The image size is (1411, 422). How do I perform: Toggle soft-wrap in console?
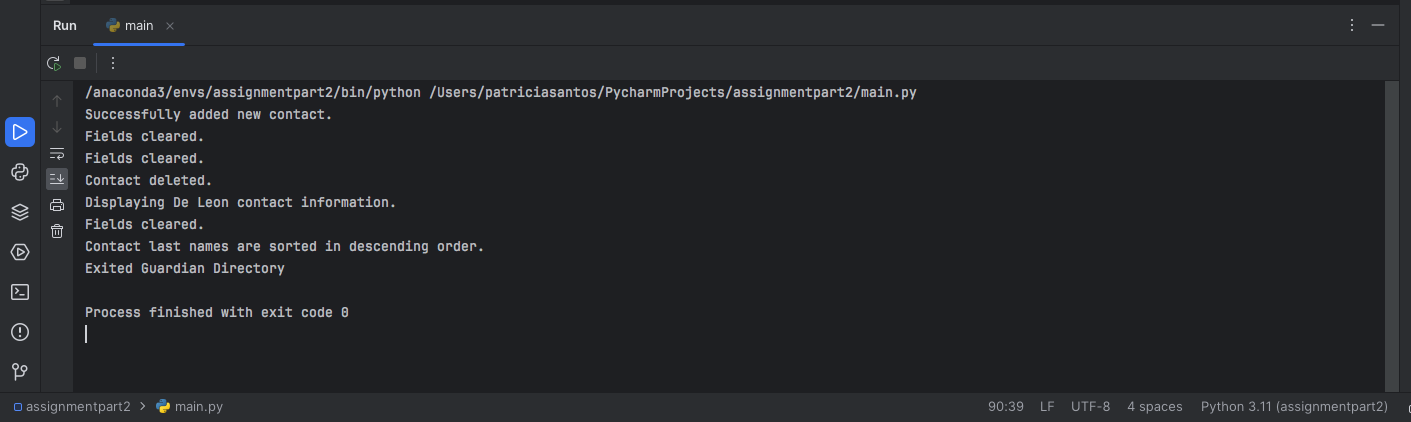pos(57,153)
